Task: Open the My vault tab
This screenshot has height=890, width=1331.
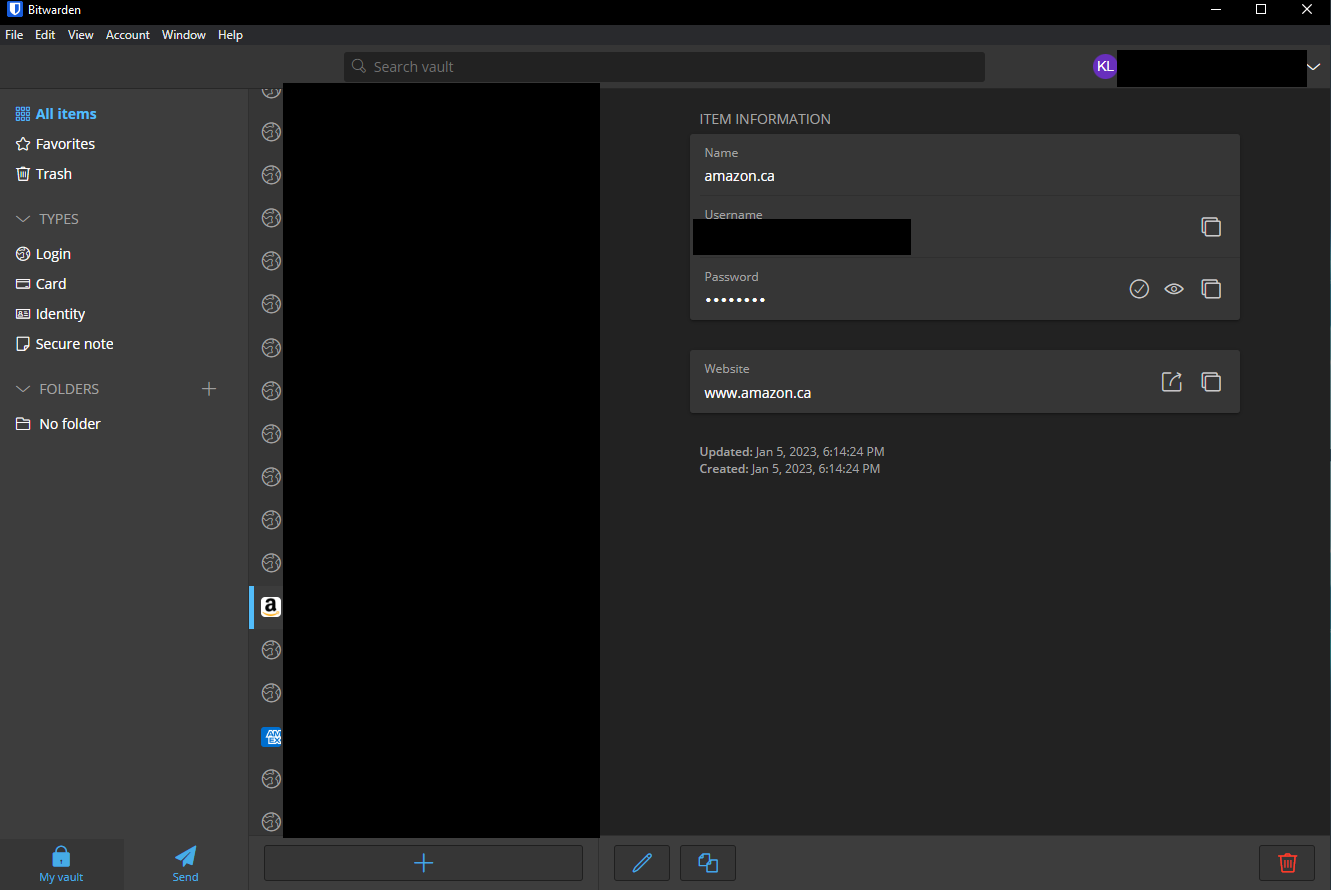Action: point(61,864)
